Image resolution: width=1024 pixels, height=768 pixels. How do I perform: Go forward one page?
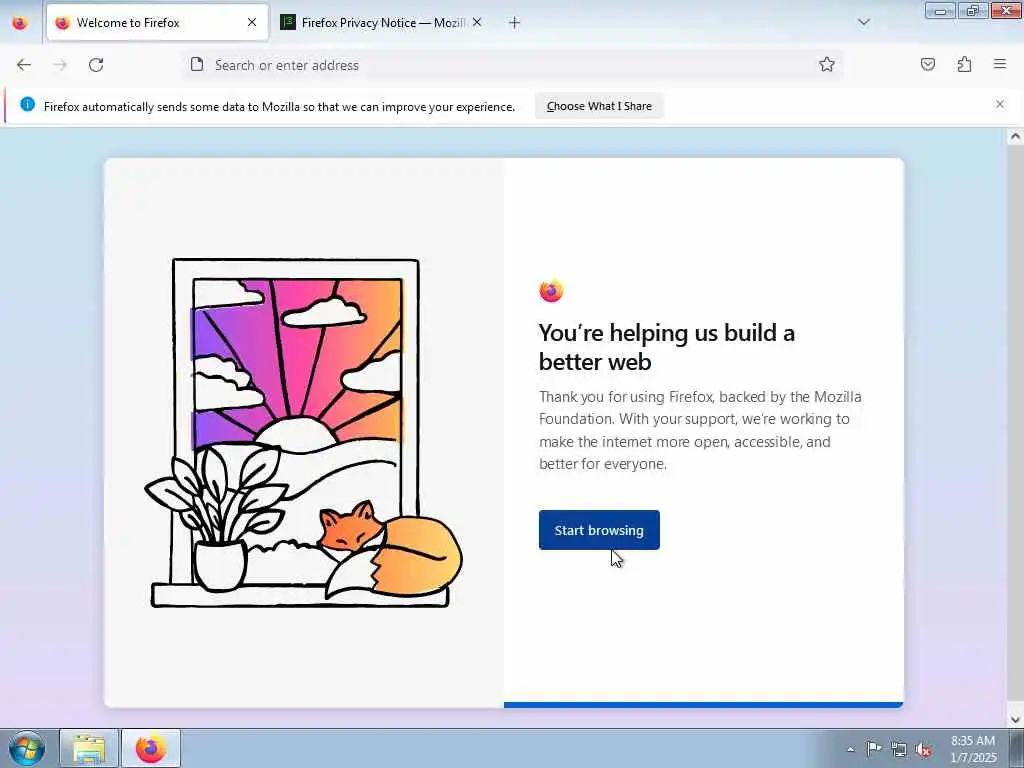click(x=60, y=65)
